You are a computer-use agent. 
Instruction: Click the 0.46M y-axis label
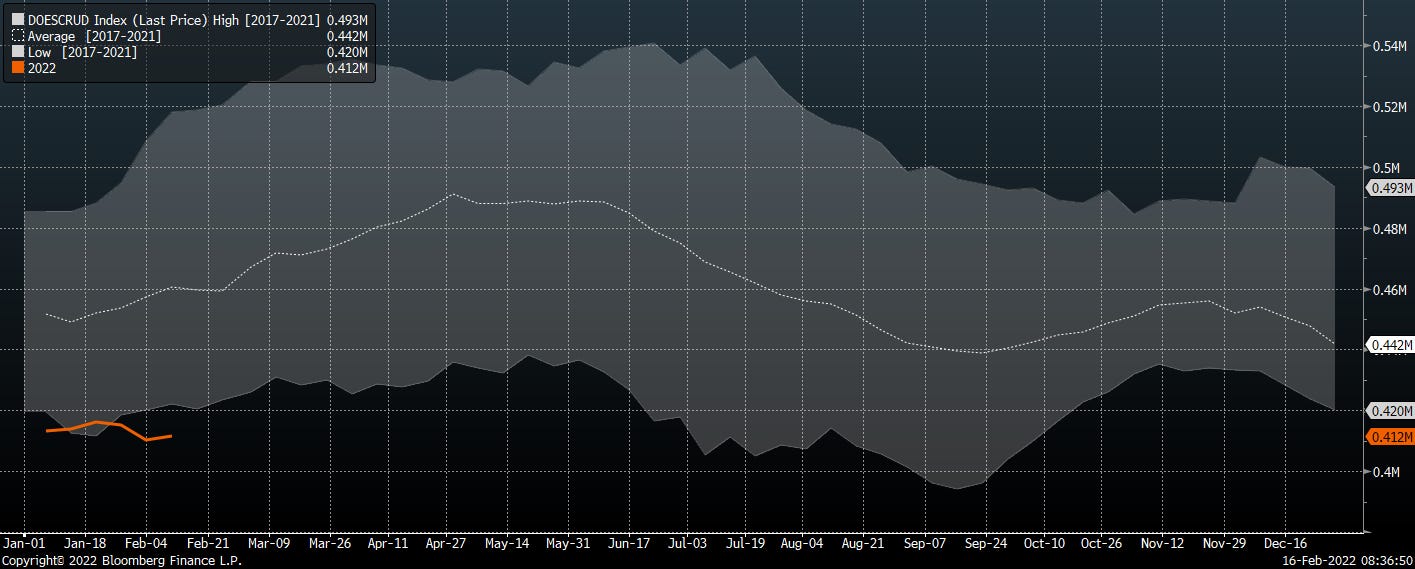(1388, 290)
